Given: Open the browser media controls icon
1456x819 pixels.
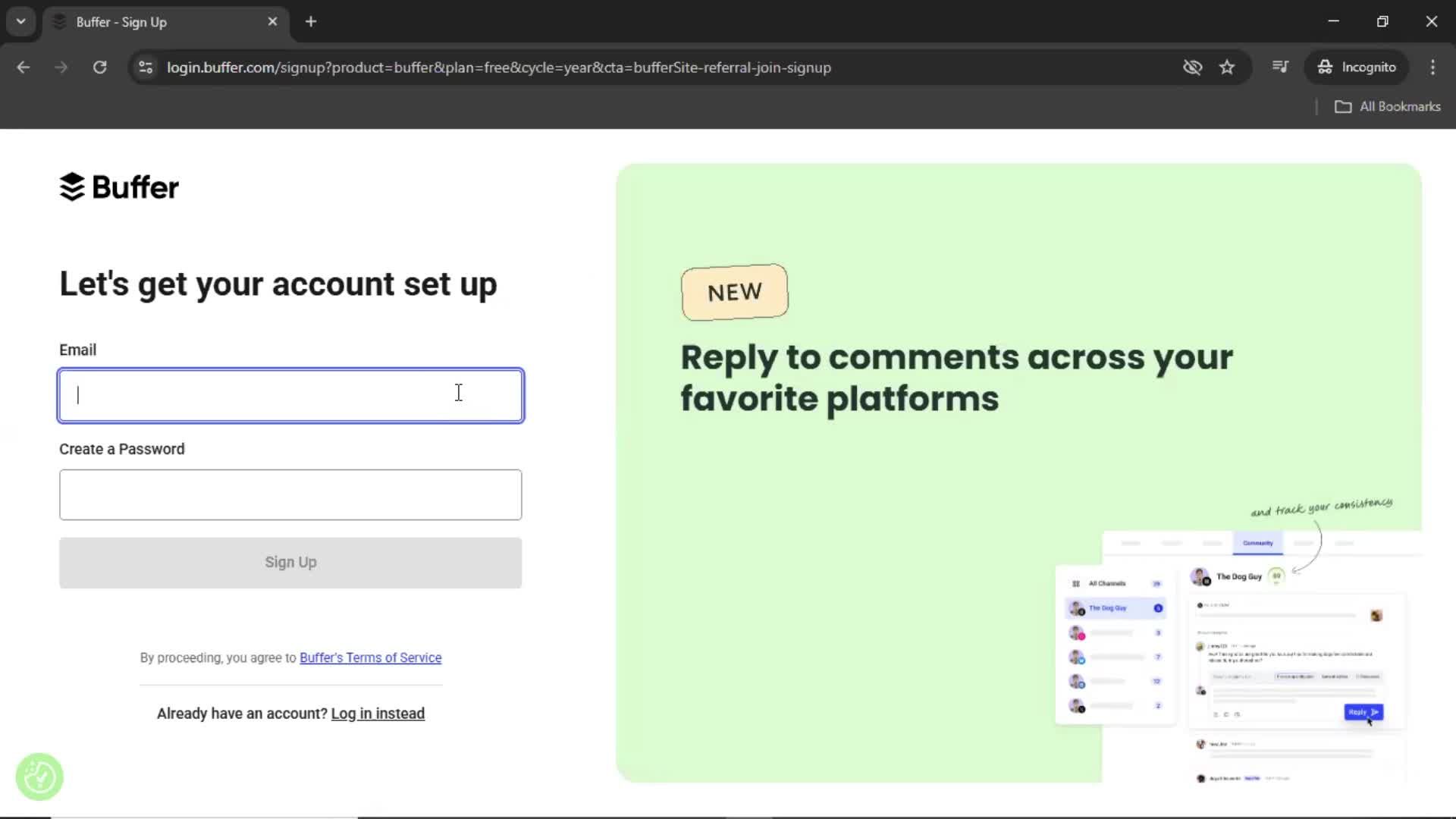Looking at the screenshot, I should tap(1280, 67).
